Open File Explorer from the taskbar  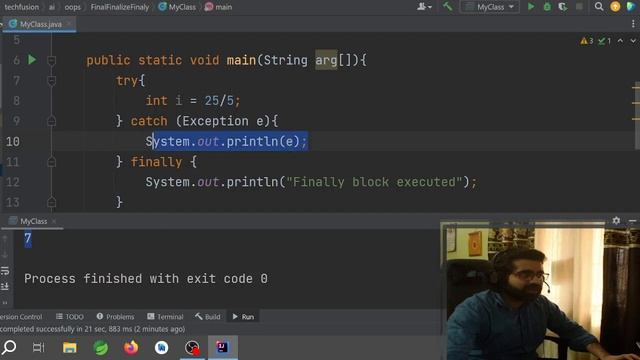tap(70, 348)
